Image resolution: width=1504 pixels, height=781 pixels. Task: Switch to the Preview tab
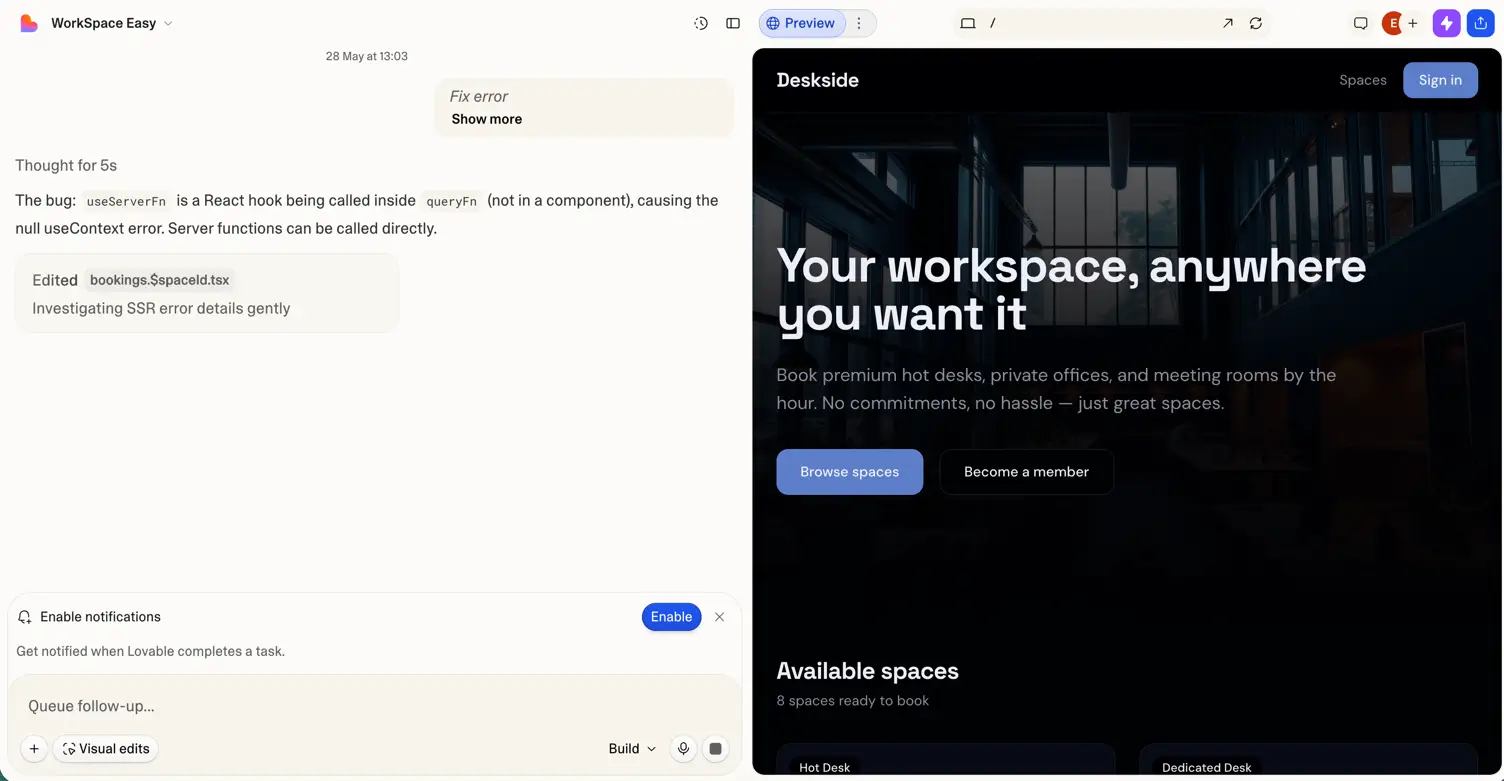801,23
